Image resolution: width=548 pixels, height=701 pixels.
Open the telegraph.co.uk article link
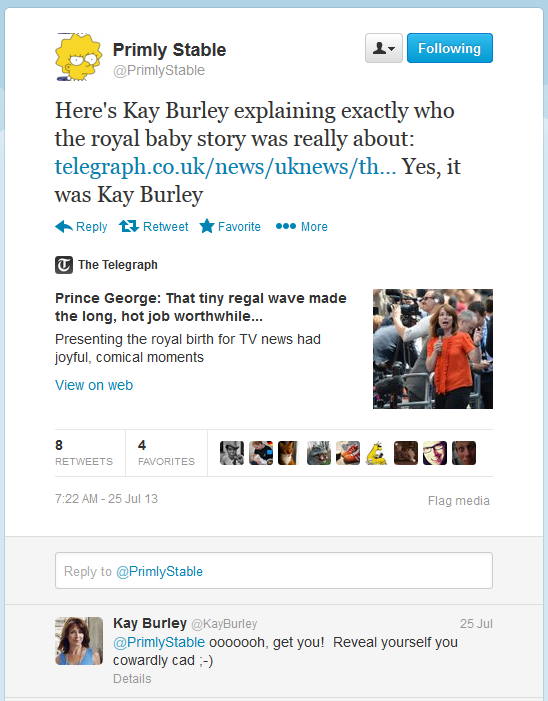[x=225, y=166]
